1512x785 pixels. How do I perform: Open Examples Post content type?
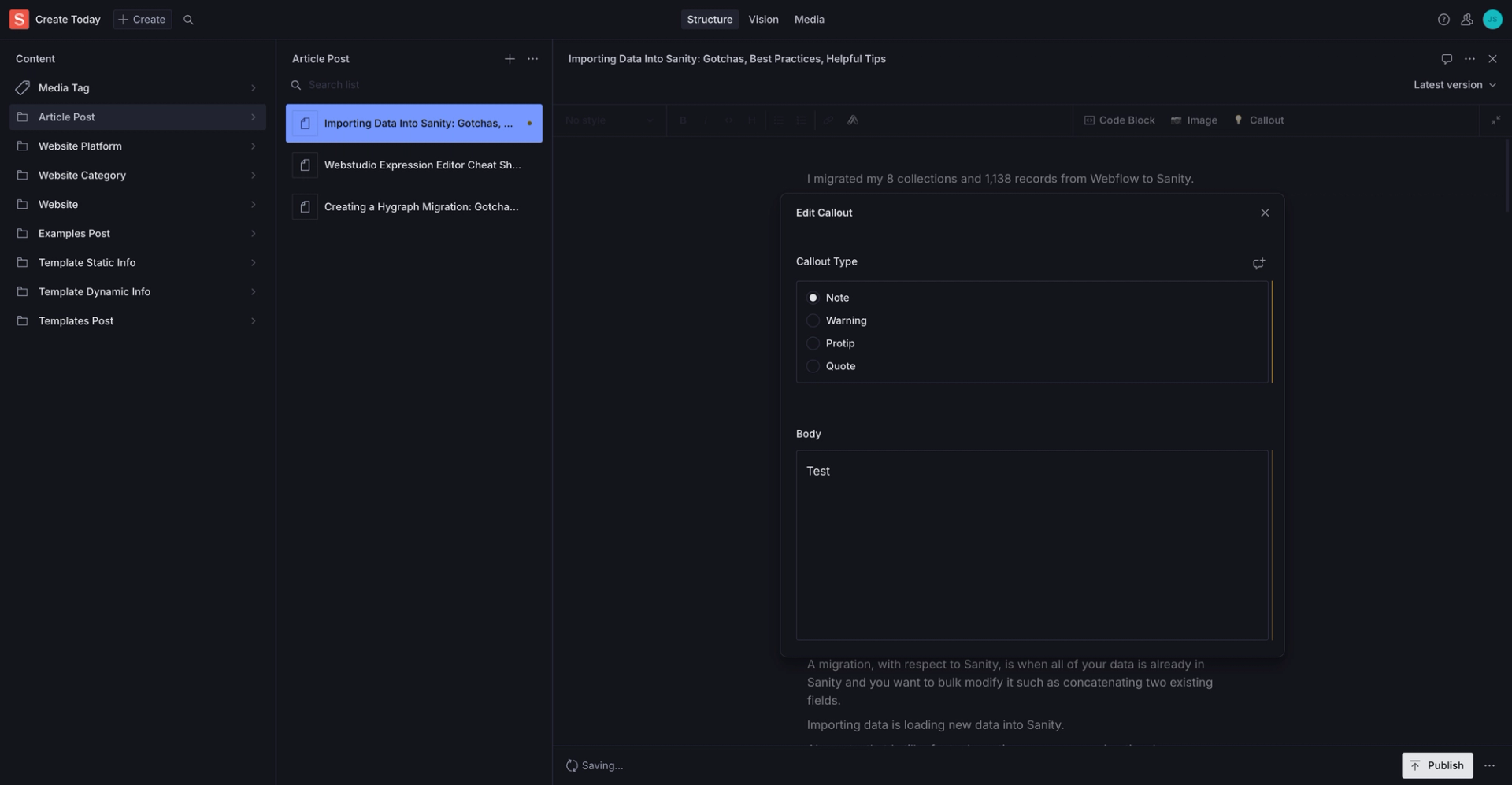138,234
